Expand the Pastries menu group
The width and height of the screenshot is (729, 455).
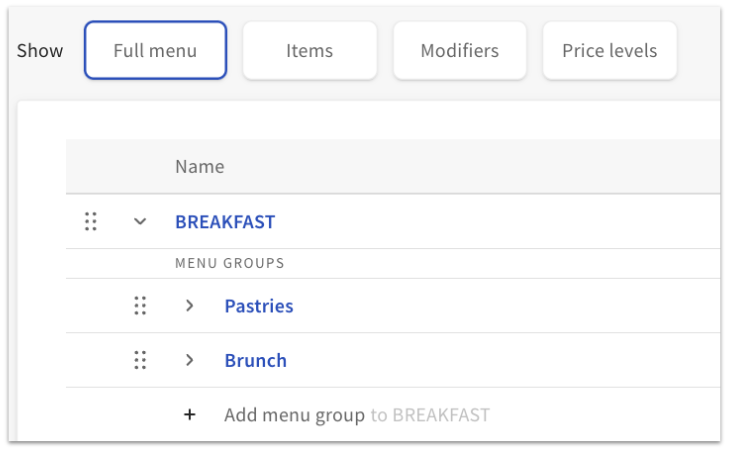189,306
